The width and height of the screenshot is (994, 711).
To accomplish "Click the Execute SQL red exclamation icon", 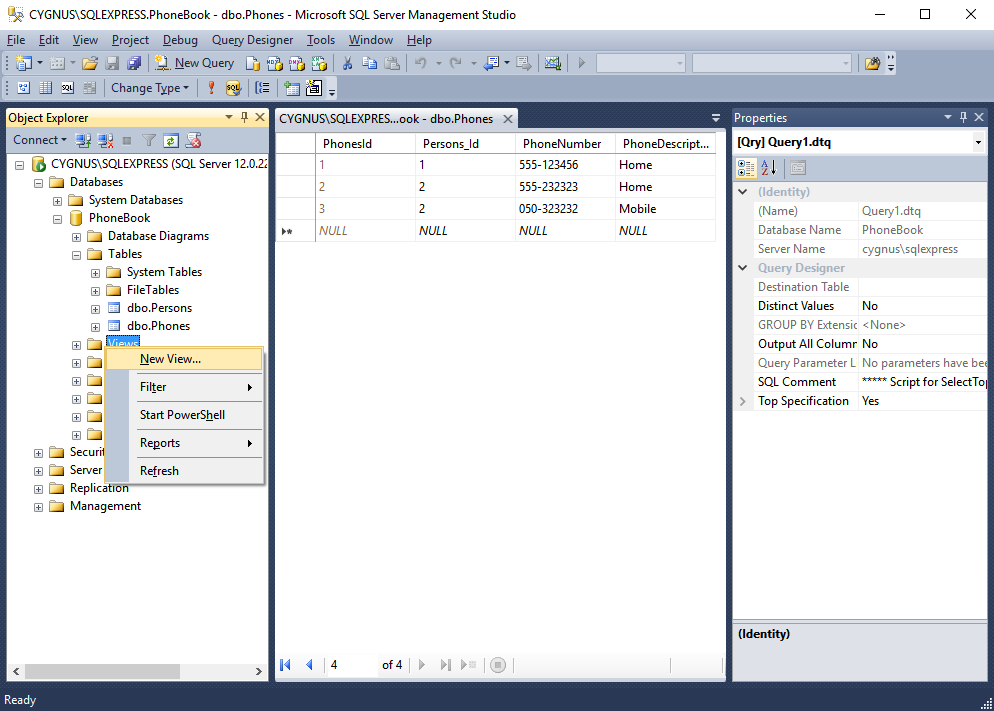I will click(x=211, y=88).
